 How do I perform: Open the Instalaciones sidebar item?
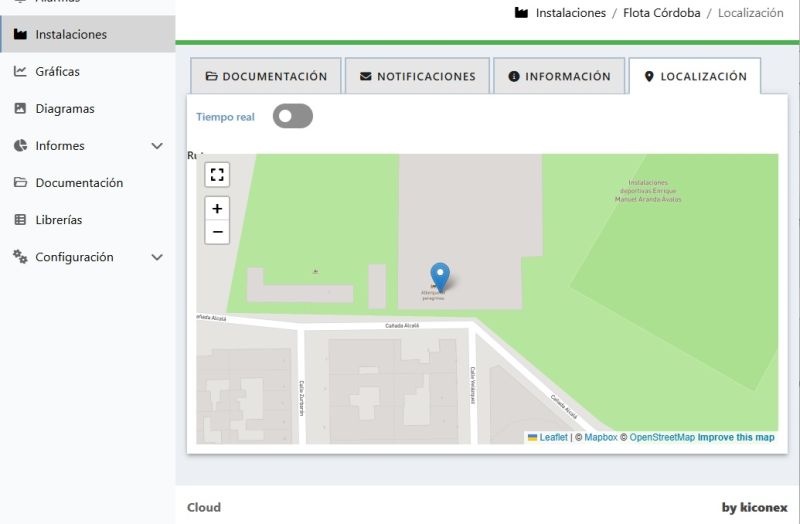click(88, 34)
